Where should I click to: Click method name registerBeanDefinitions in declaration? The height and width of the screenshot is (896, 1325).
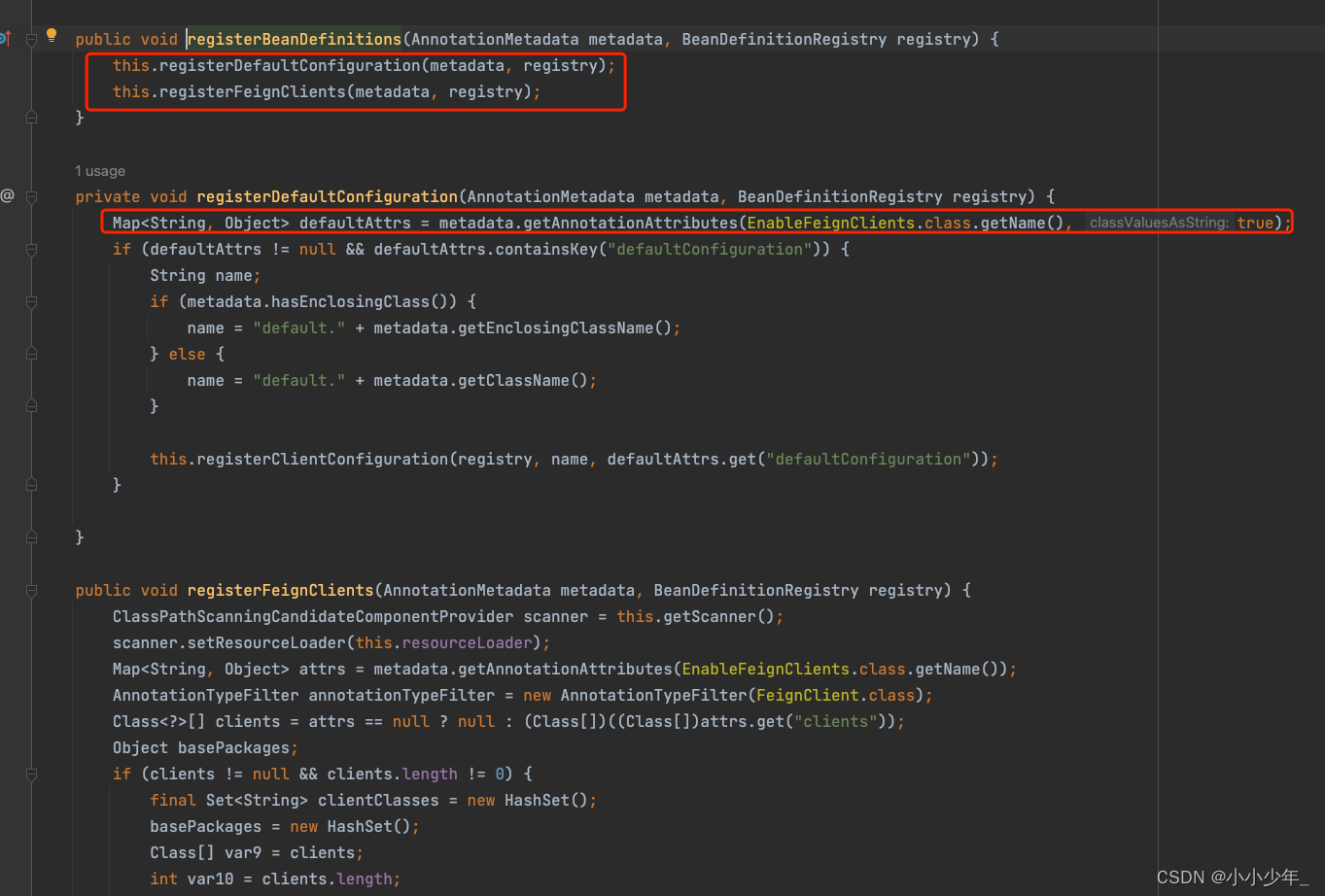click(295, 39)
